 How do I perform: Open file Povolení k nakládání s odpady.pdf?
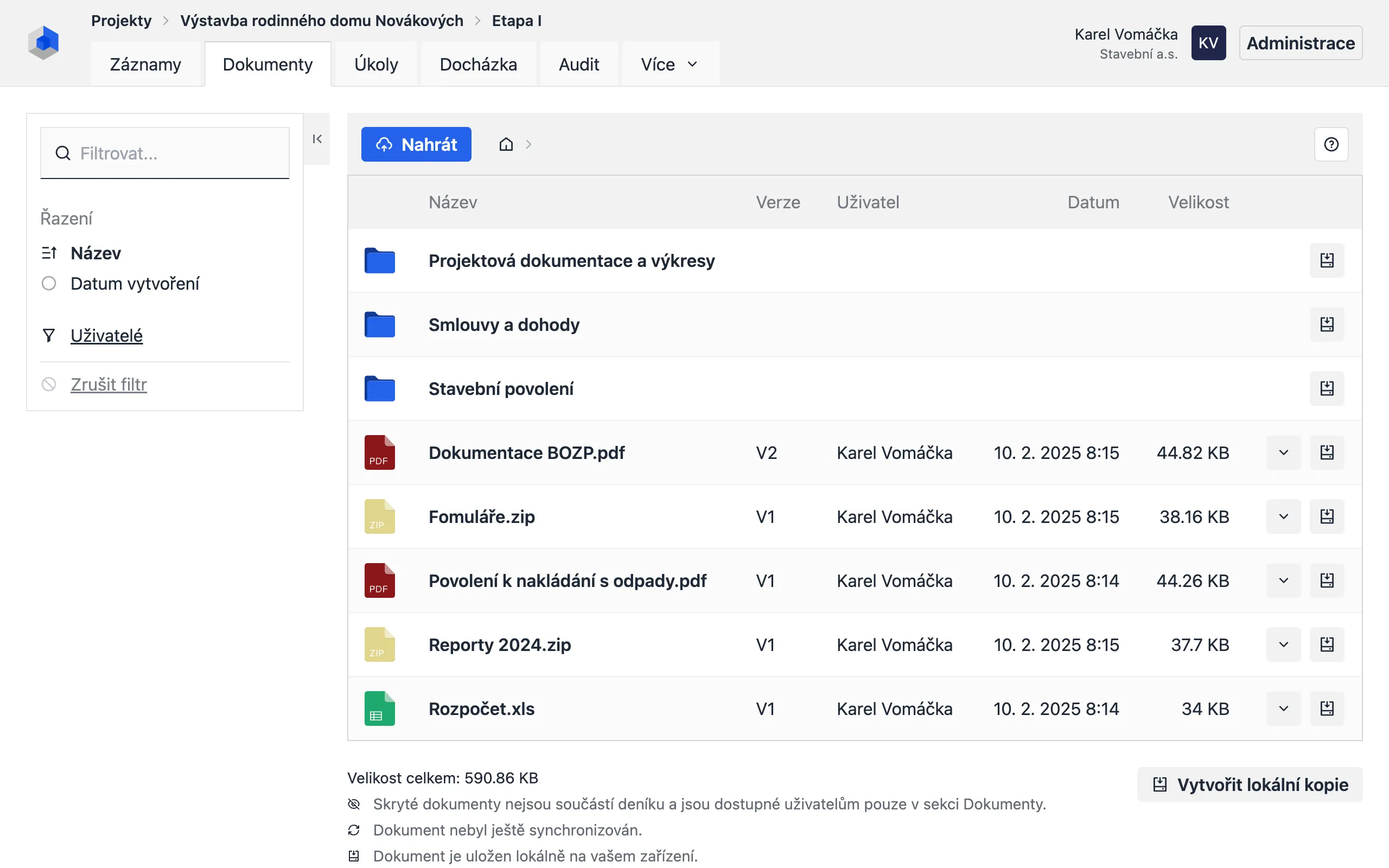pos(567,580)
